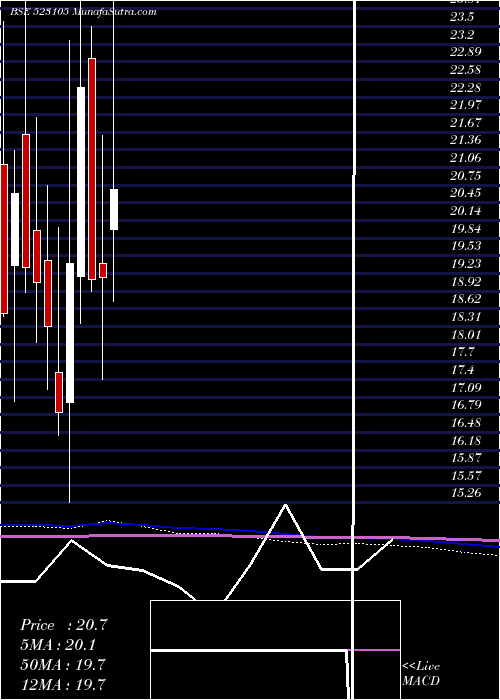Viewport: 500px width, 700px height.
Task: Click the 'Price : 20.7' legend text
Action: click(x=64, y=625)
